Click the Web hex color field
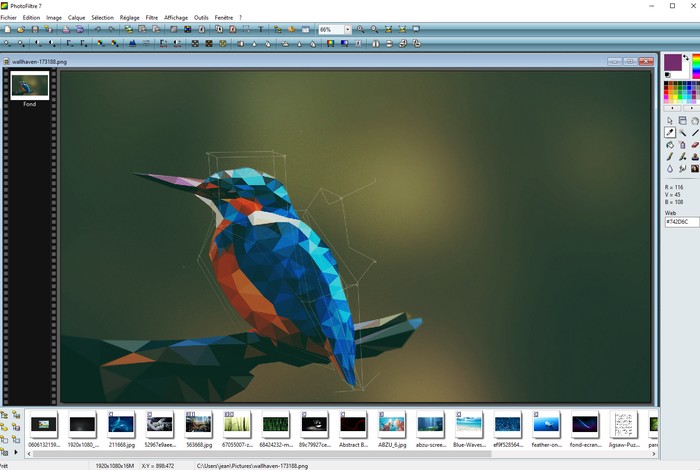 [681, 222]
